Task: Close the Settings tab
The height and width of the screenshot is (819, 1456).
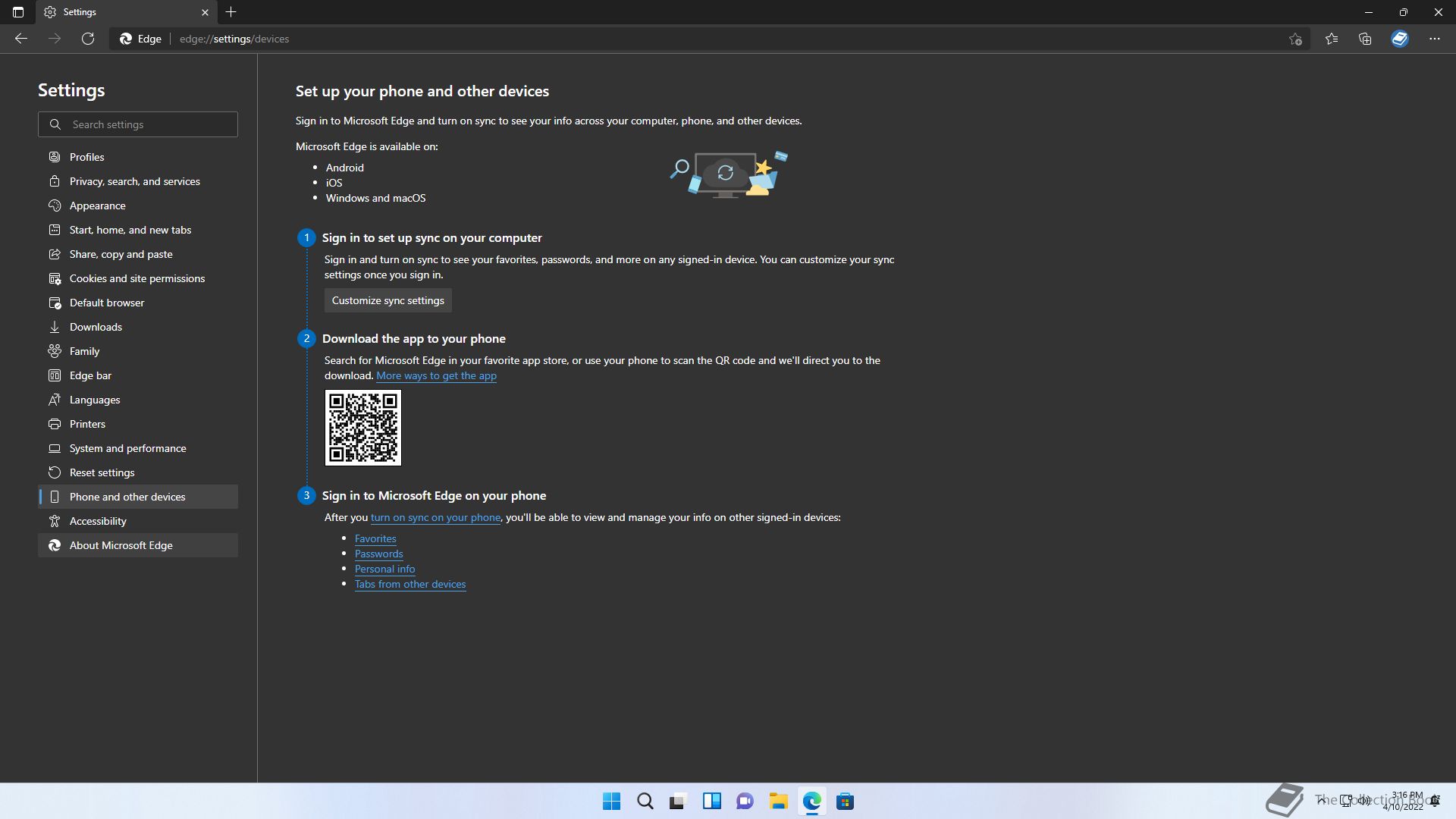Action: click(205, 12)
